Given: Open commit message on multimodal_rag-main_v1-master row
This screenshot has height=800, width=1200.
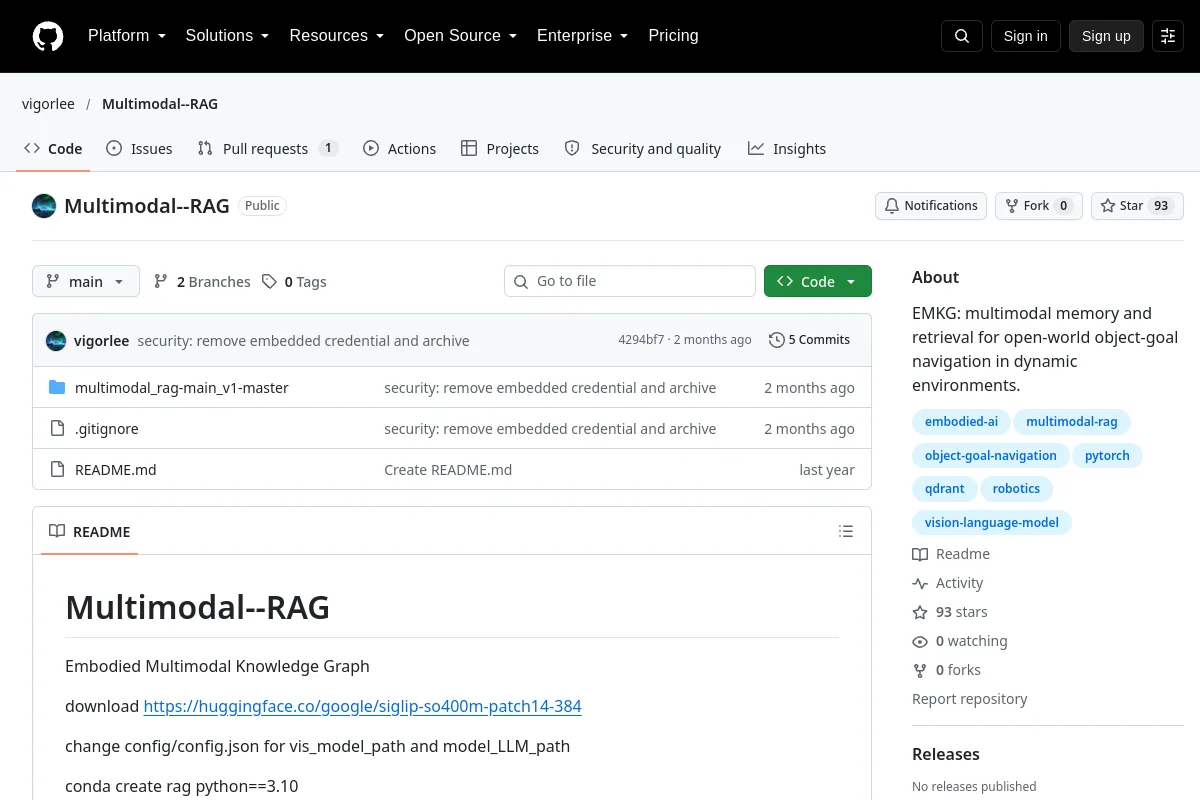Looking at the screenshot, I should (x=550, y=388).
